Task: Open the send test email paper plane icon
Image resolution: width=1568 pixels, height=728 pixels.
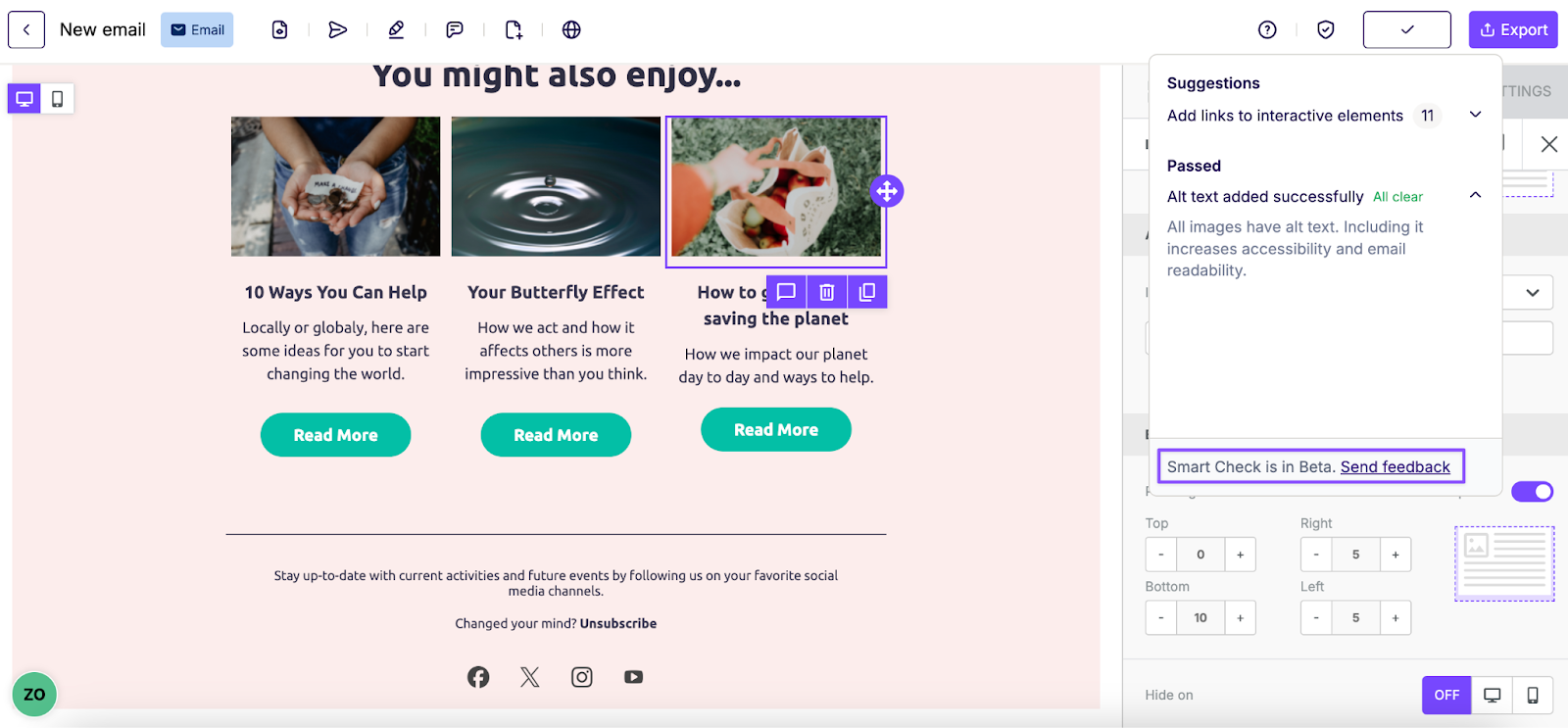Action: (x=338, y=29)
